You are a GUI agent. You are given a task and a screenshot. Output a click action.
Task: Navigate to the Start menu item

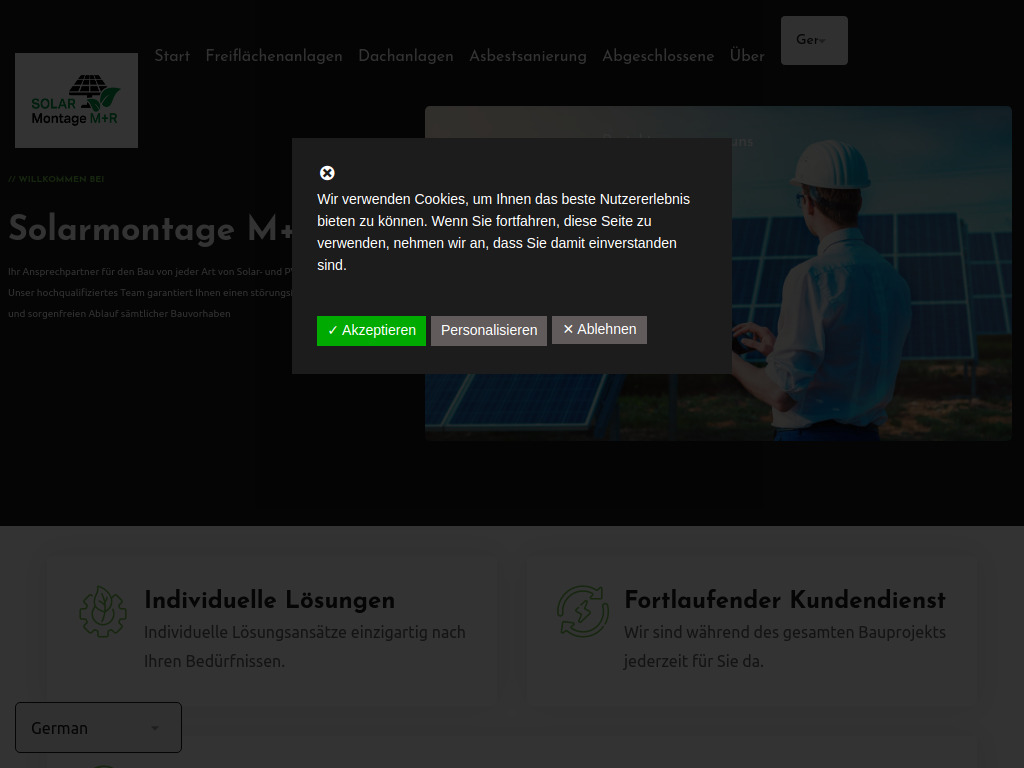coord(171,57)
